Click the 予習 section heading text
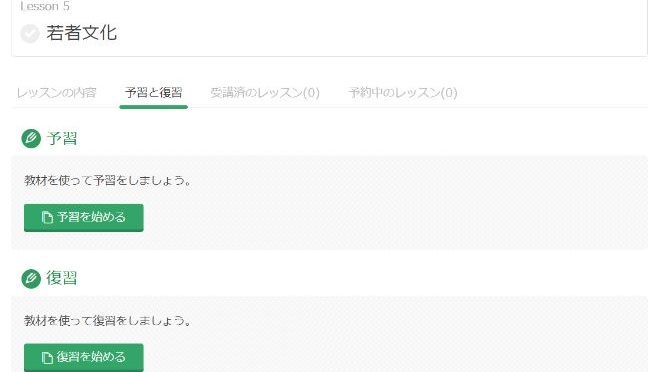The height and width of the screenshot is (372, 661). 62,138
